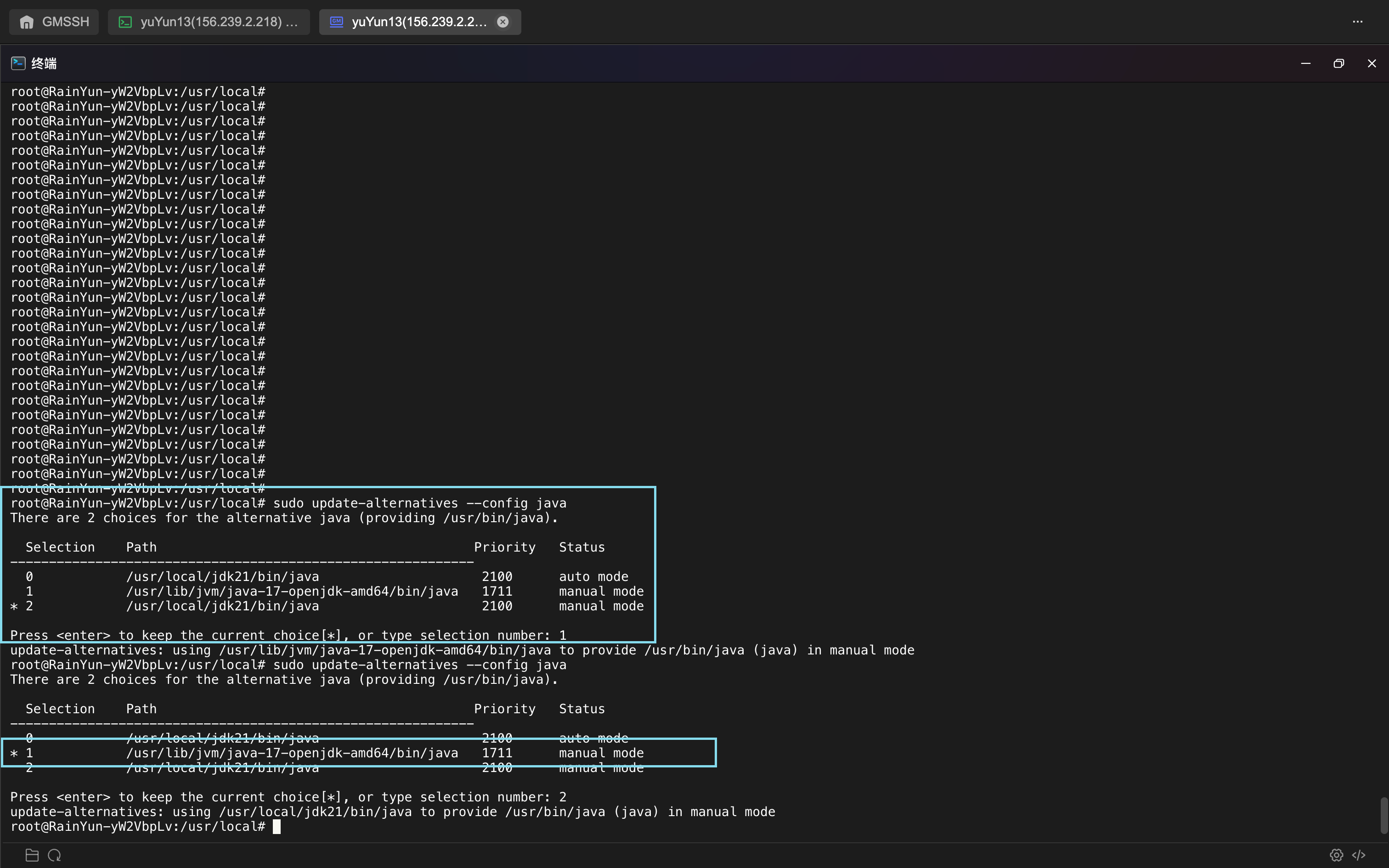The image size is (1389, 868).
Task: Click the '1711' priority in the first table
Action: pyautogui.click(x=497, y=592)
